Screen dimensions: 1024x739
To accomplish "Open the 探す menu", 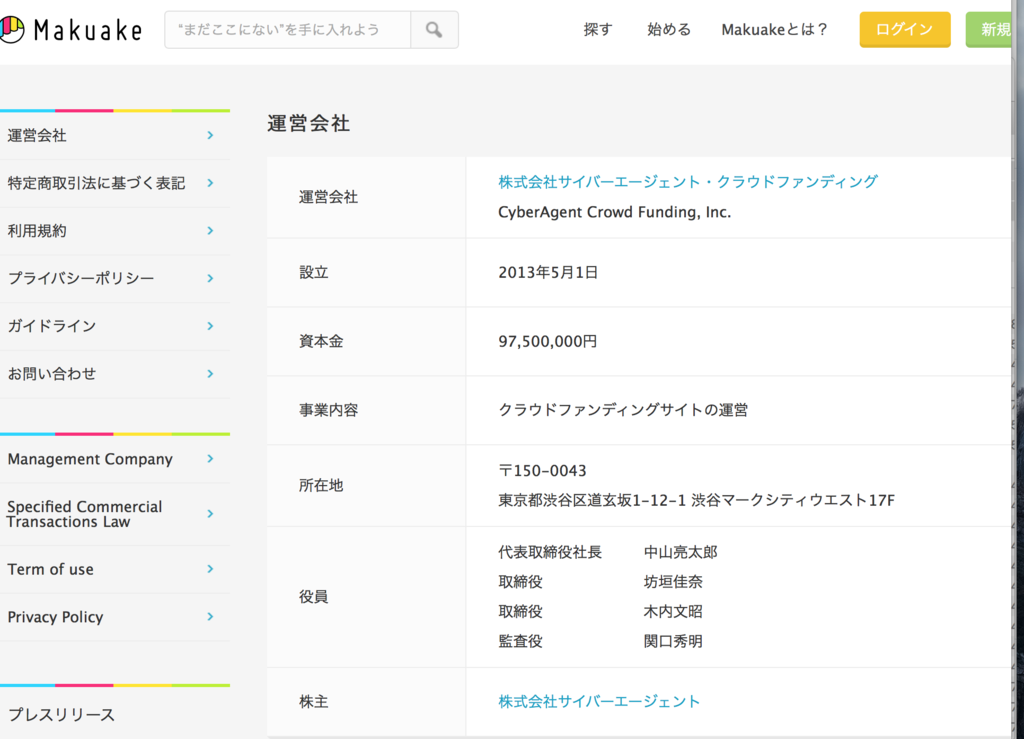I will point(598,29).
